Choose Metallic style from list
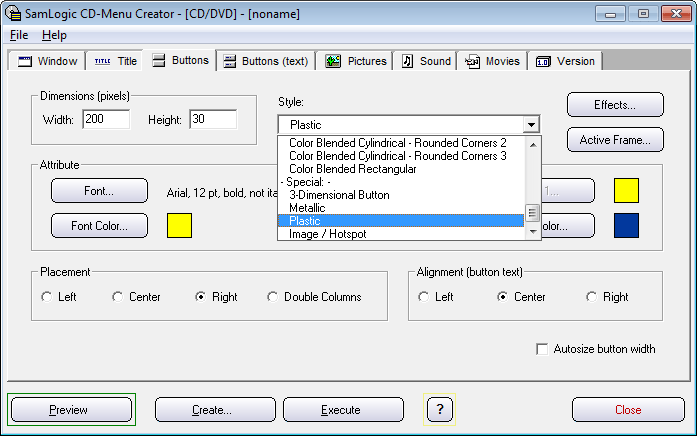Screen dimensions: 697x436 pyautogui.click(x=401, y=208)
